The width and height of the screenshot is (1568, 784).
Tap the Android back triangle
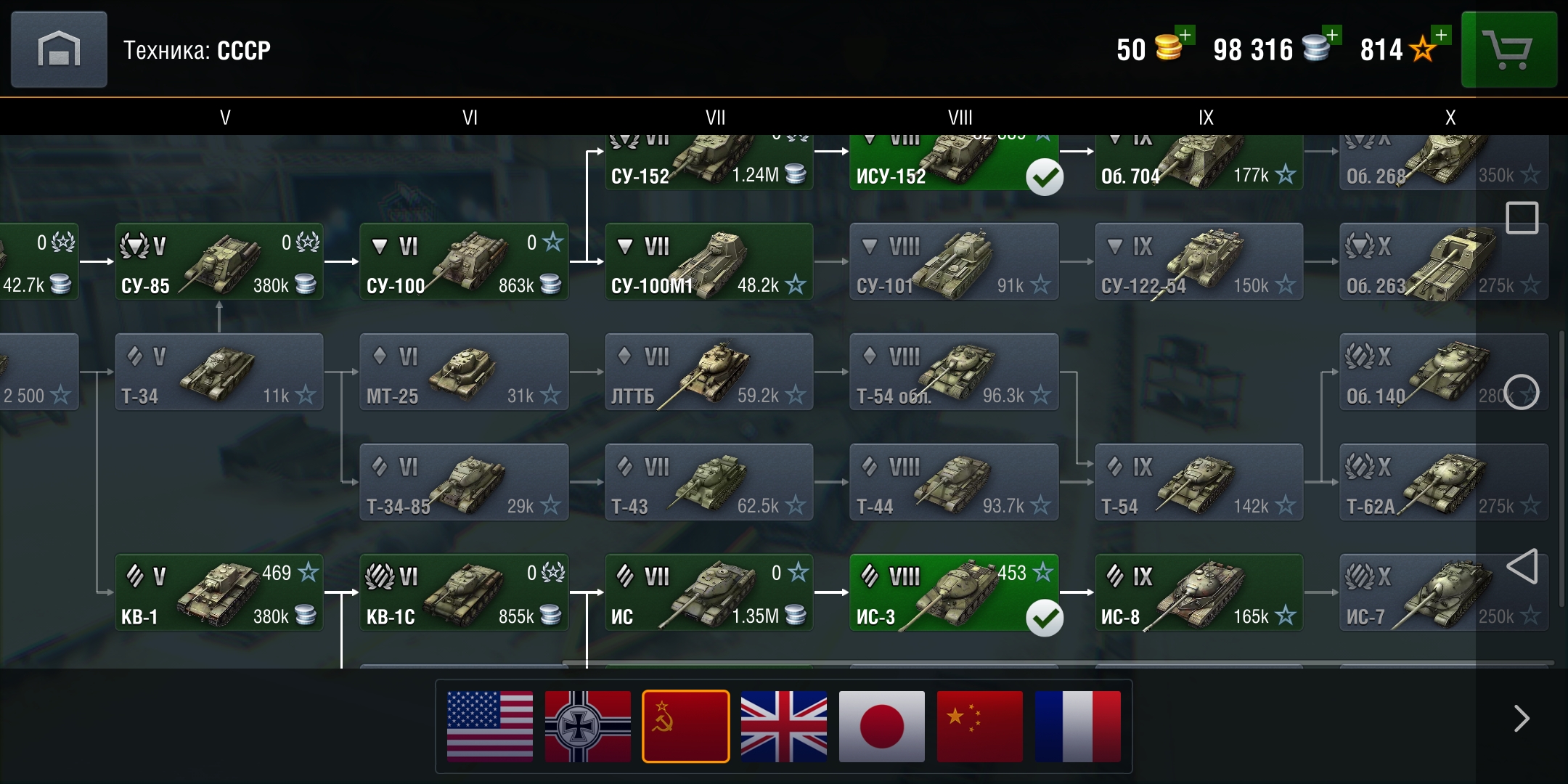(x=1522, y=566)
